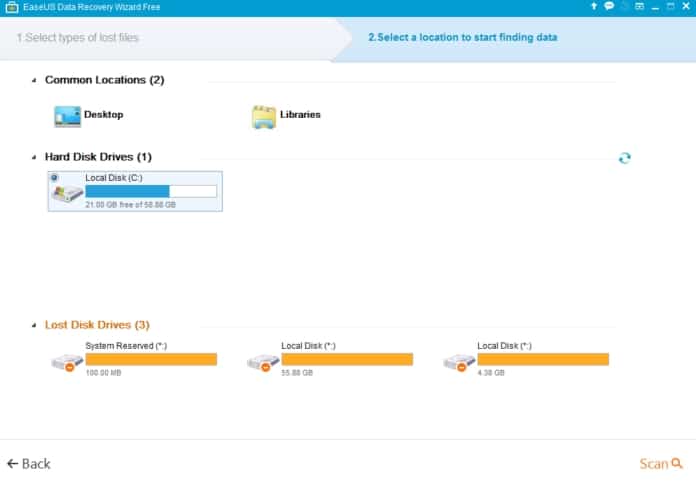Select the Local Disk (C:) radio button
This screenshot has width=696, height=484.
tap(54, 178)
